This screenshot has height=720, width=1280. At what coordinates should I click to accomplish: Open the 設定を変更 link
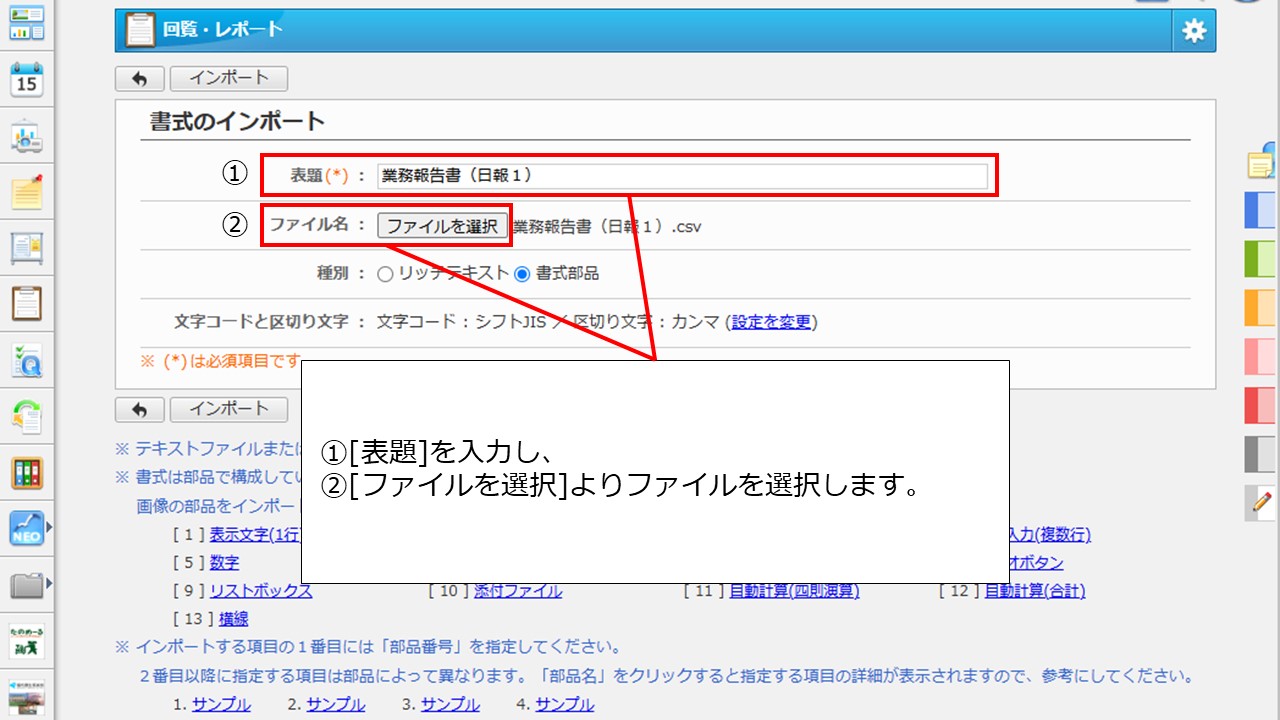pos(771,322)
